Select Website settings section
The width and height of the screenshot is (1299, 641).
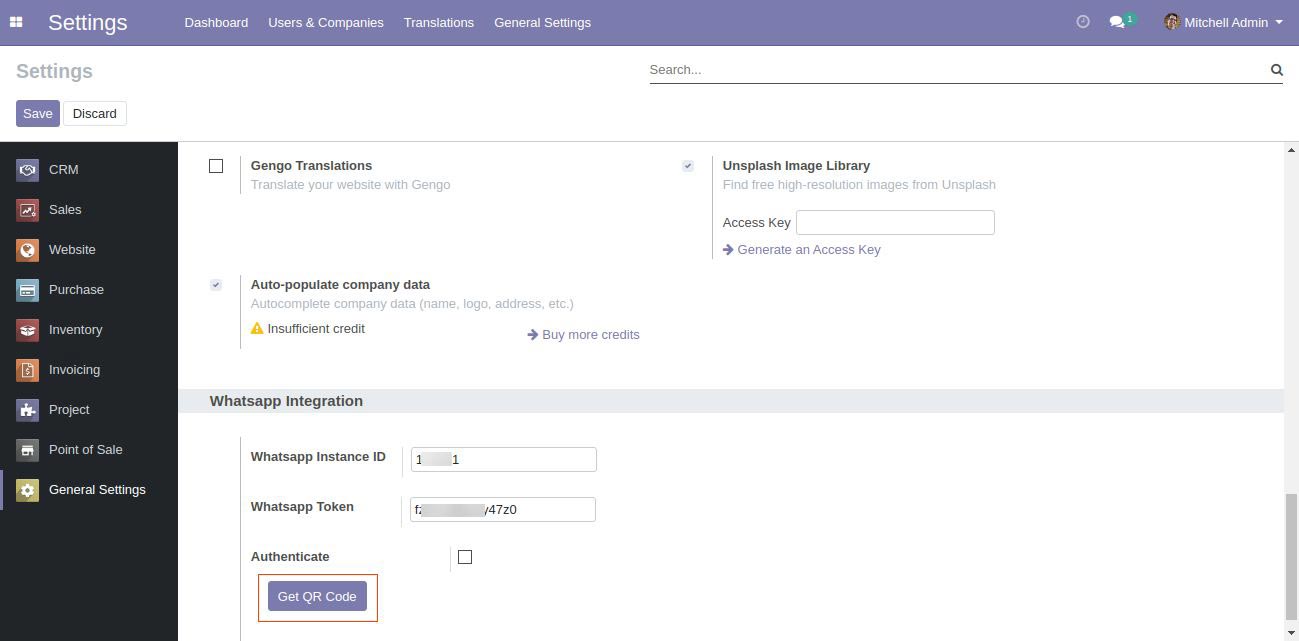[x=89, y=250]
